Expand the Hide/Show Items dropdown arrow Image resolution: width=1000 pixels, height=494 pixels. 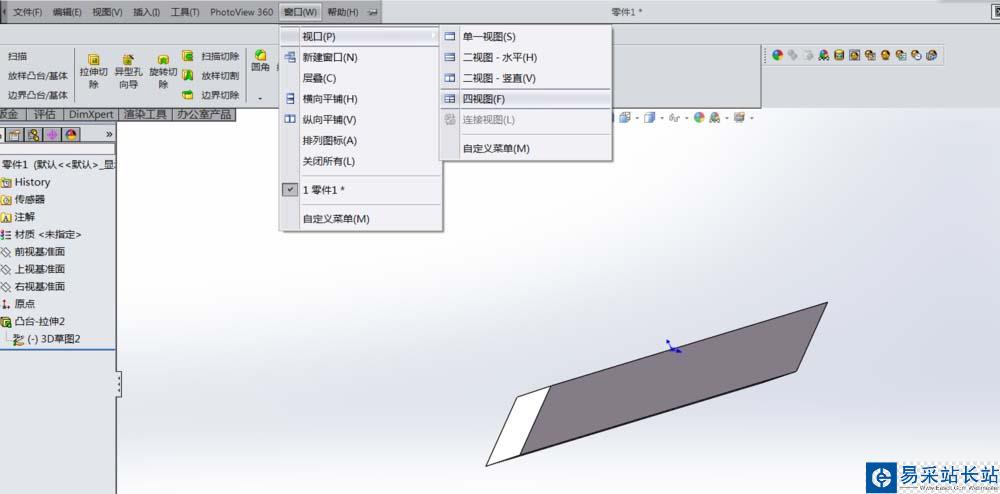tap(686, 119)
